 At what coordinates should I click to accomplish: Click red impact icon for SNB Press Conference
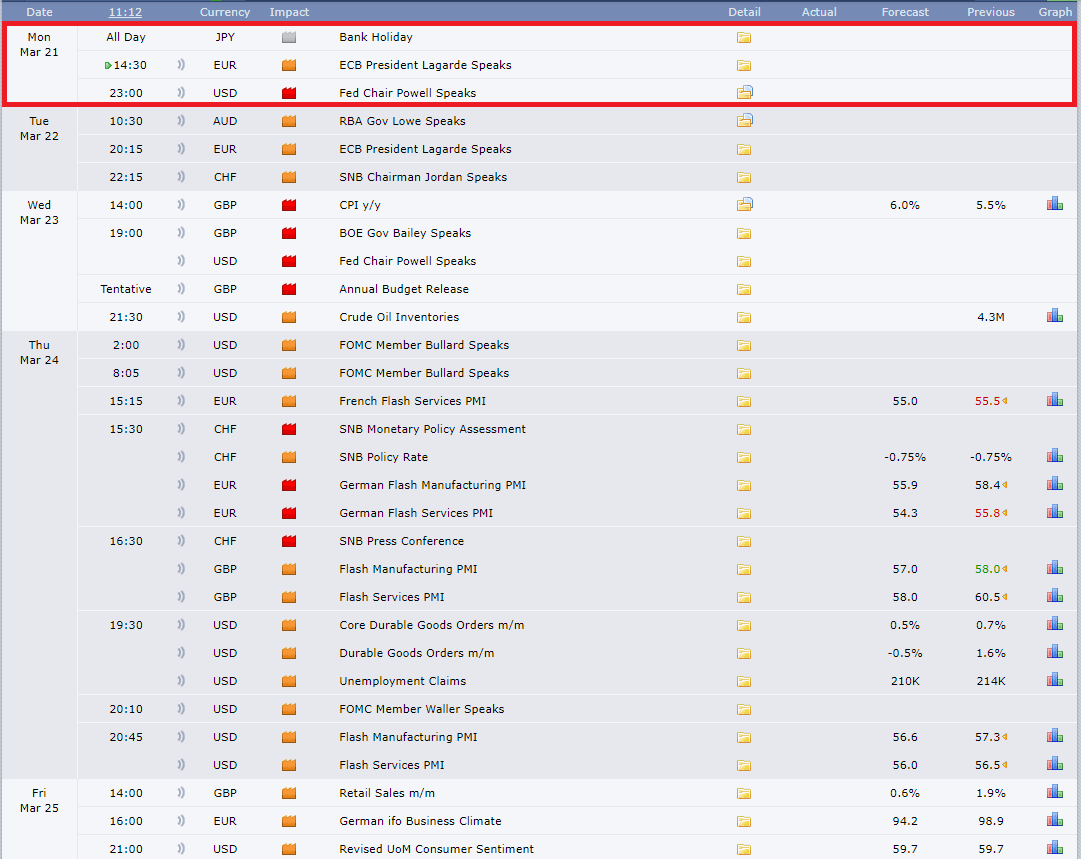click(289, 541)
